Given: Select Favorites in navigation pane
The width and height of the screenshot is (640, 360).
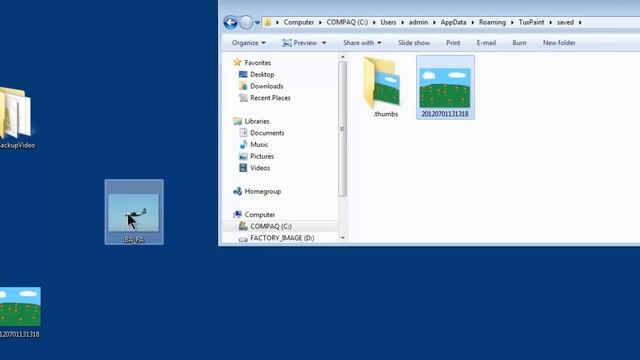Looking at the screenshot, I should (x=258, y=63).
